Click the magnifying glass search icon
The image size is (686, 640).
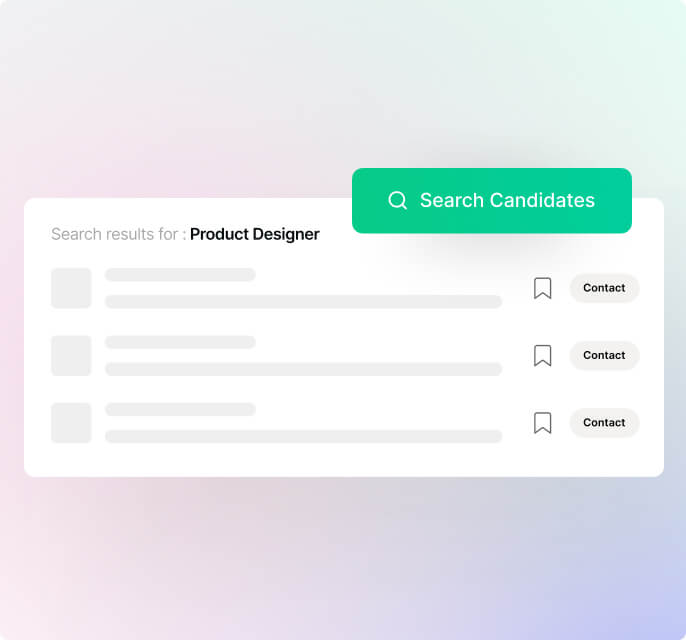point(397,200)
